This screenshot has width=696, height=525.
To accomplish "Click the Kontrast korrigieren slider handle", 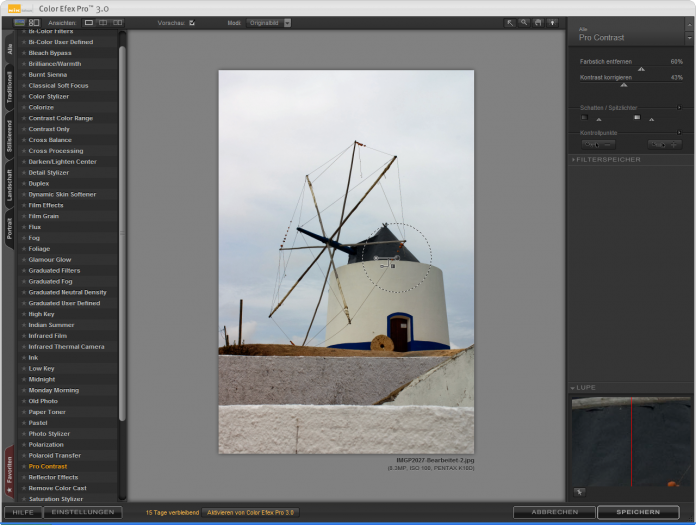I will click(x=624, y=85).
